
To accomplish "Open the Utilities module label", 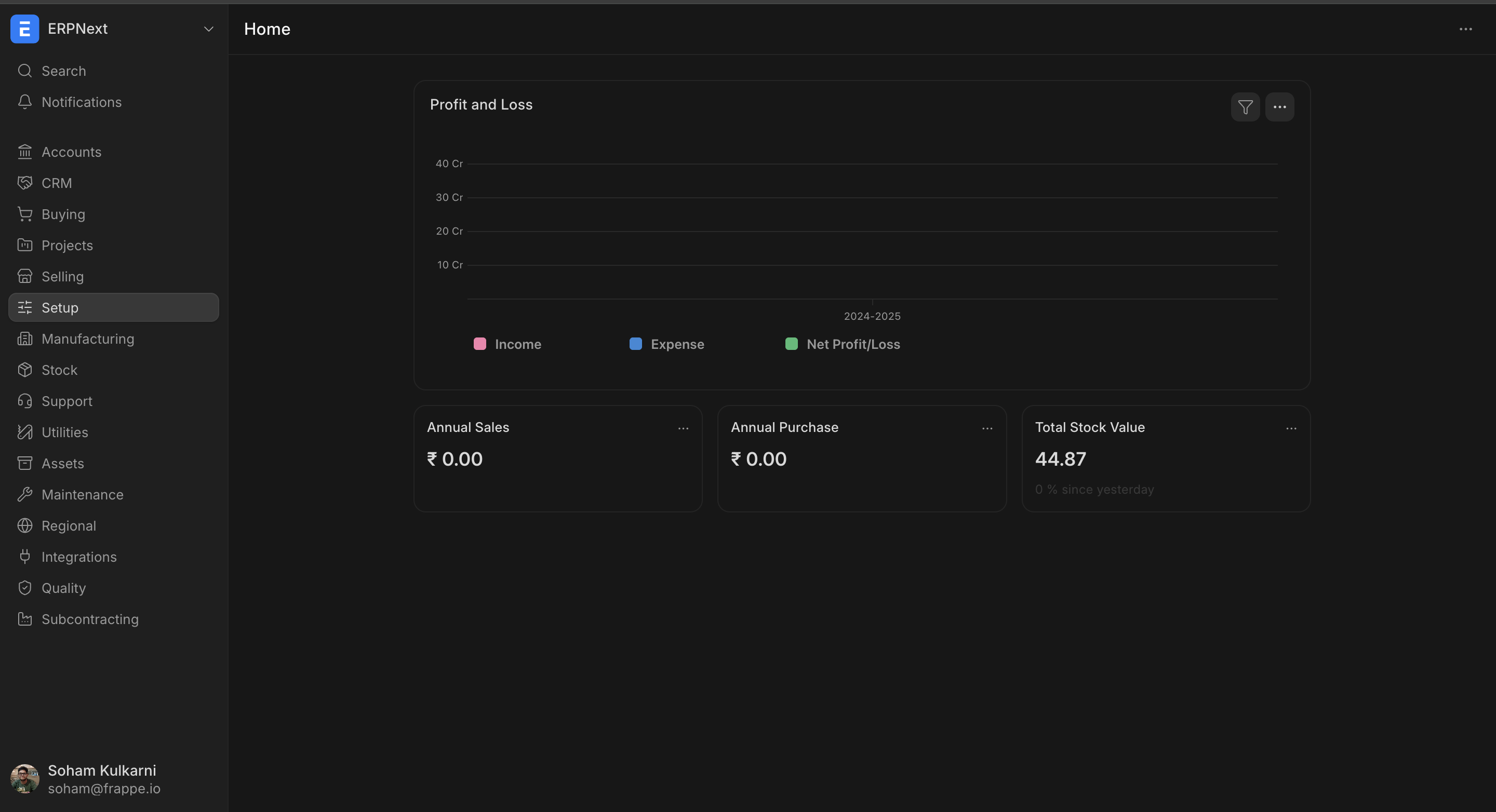I will pos(65,432).
